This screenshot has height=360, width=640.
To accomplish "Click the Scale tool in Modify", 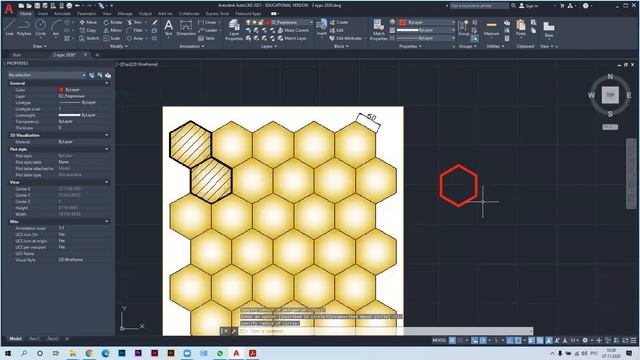I will [x=112, y=38].
